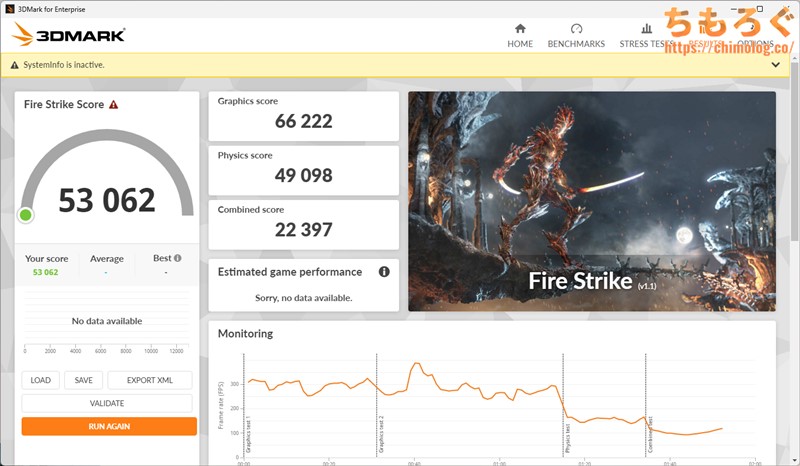Click the Fire Strike preview image
The width and height of the screenshot is (800, 466).
coord(591,201)
